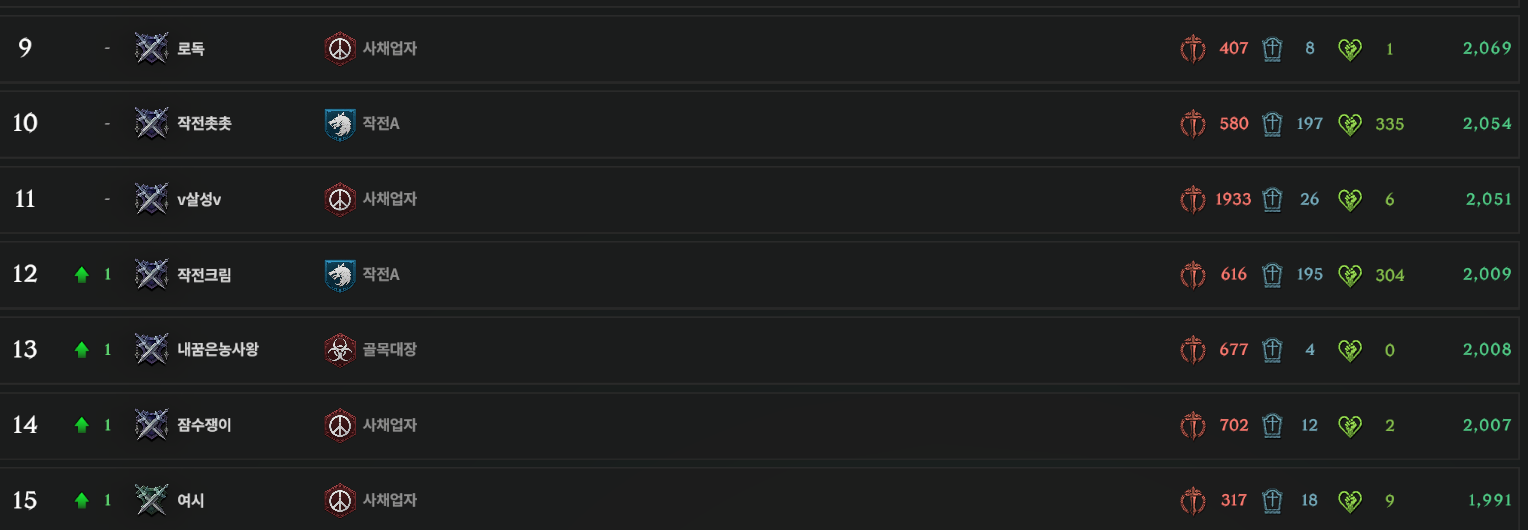Screen dimensions: 1528x530
Task: Select the biohazard guild emblem of 골목대장
Action: (x=340, y=350)
